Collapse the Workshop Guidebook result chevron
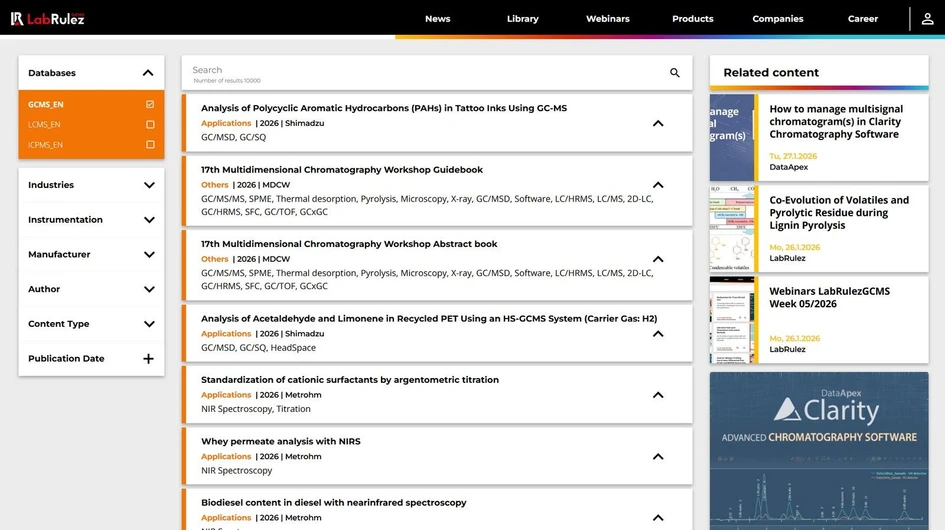The height and width of the screenshot is (530, 945). pyautogui.click(x=658, y=185)
